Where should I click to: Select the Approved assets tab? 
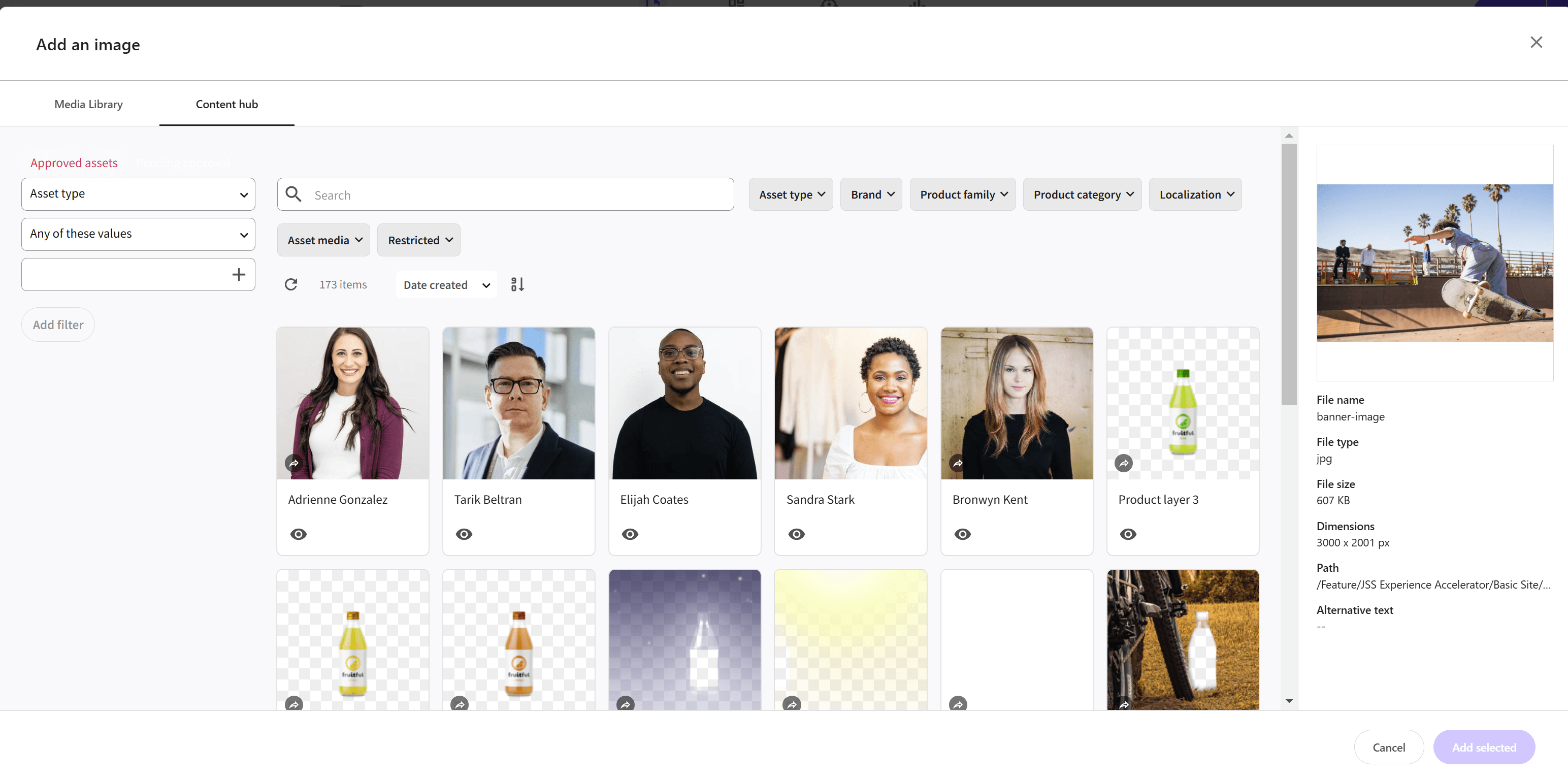[74, 163]
